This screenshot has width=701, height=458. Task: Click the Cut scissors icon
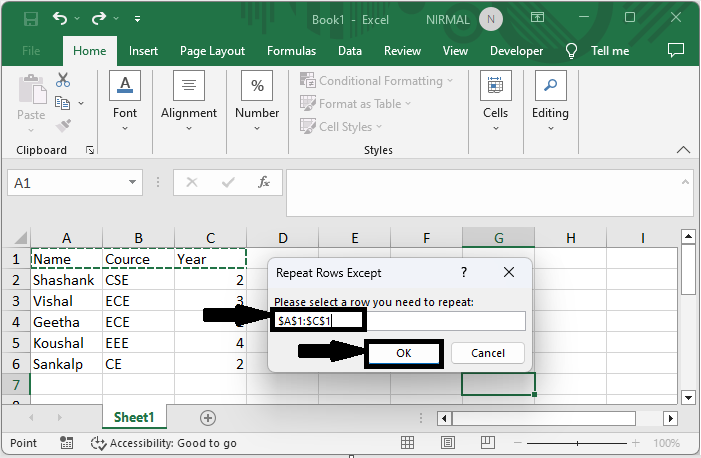(x=63, y=80)
